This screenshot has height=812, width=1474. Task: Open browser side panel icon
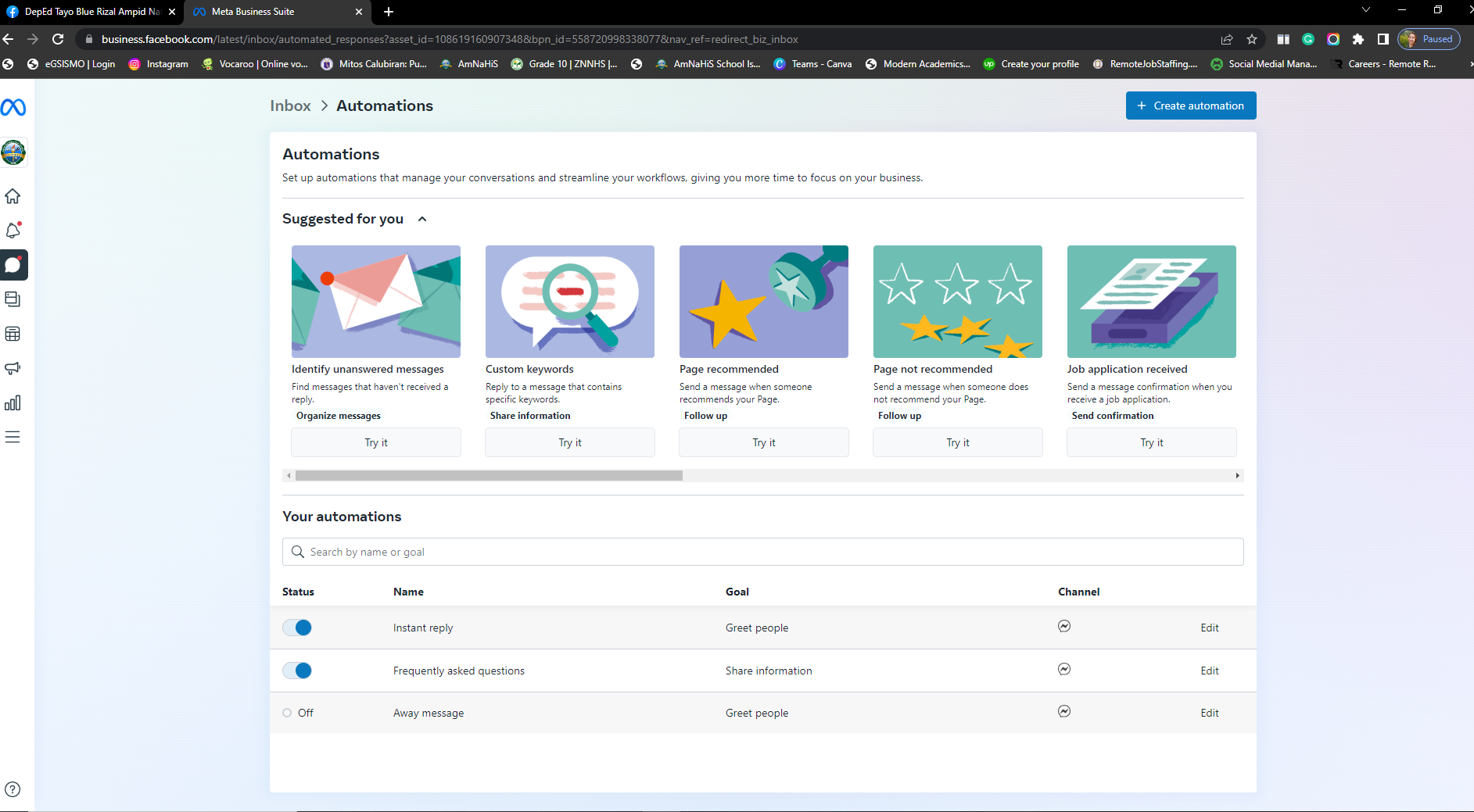click(1383, 39)
